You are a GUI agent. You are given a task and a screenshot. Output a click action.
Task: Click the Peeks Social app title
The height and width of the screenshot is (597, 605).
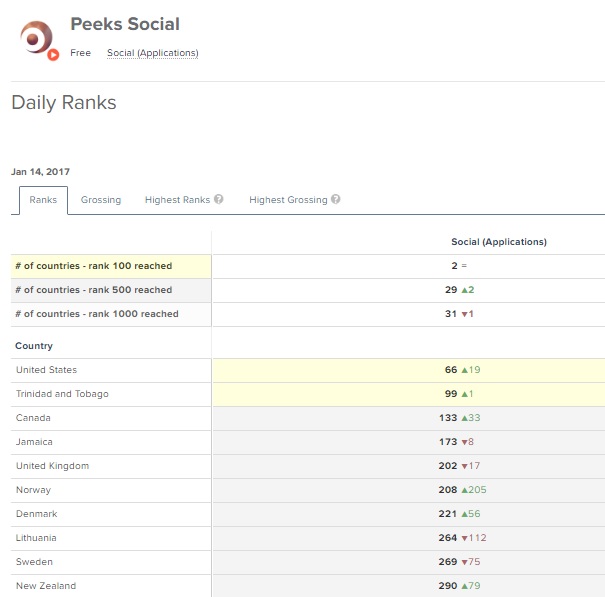pos(125,24)
